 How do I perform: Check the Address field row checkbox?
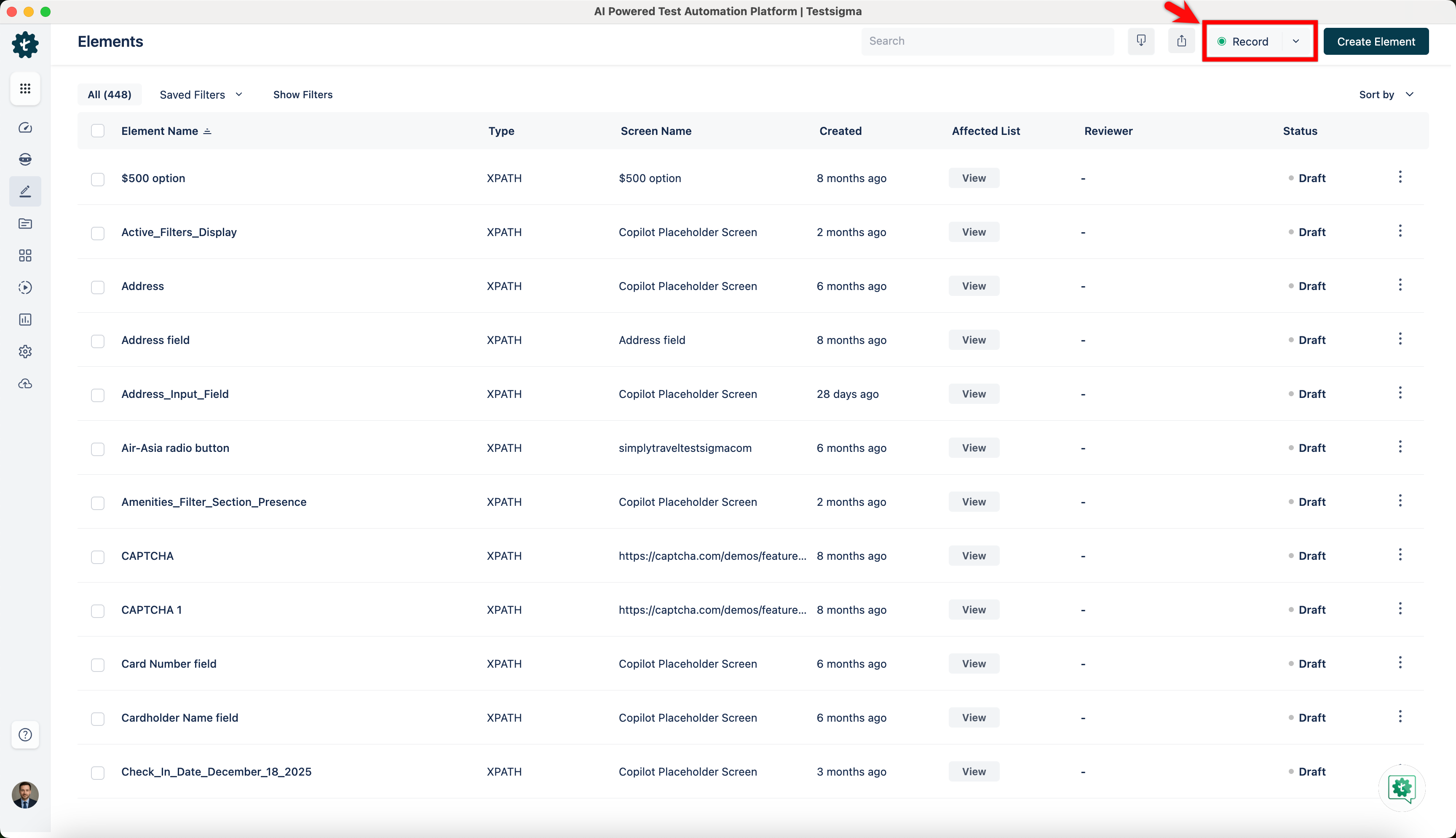pos(98,341)
